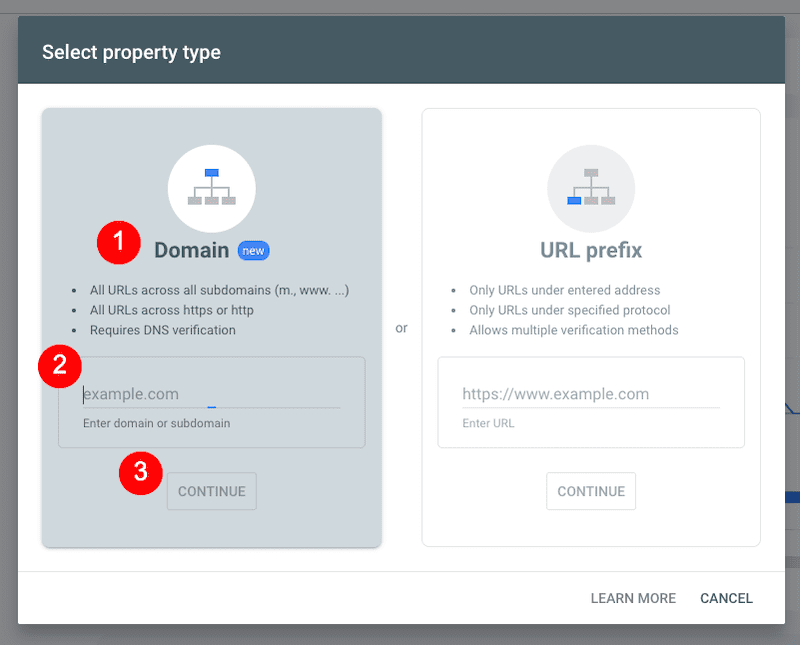Click the 'Enter domain or subdomain' helper text
800x645 pixels.
tap(157, 423)
